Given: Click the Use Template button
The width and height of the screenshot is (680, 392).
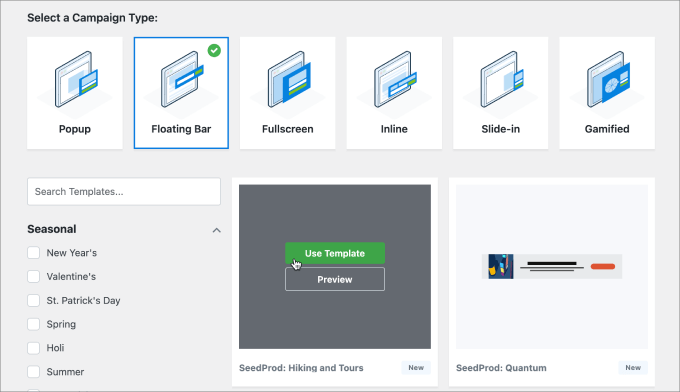Looking at the screenshot, I should [x=335, y=253].
